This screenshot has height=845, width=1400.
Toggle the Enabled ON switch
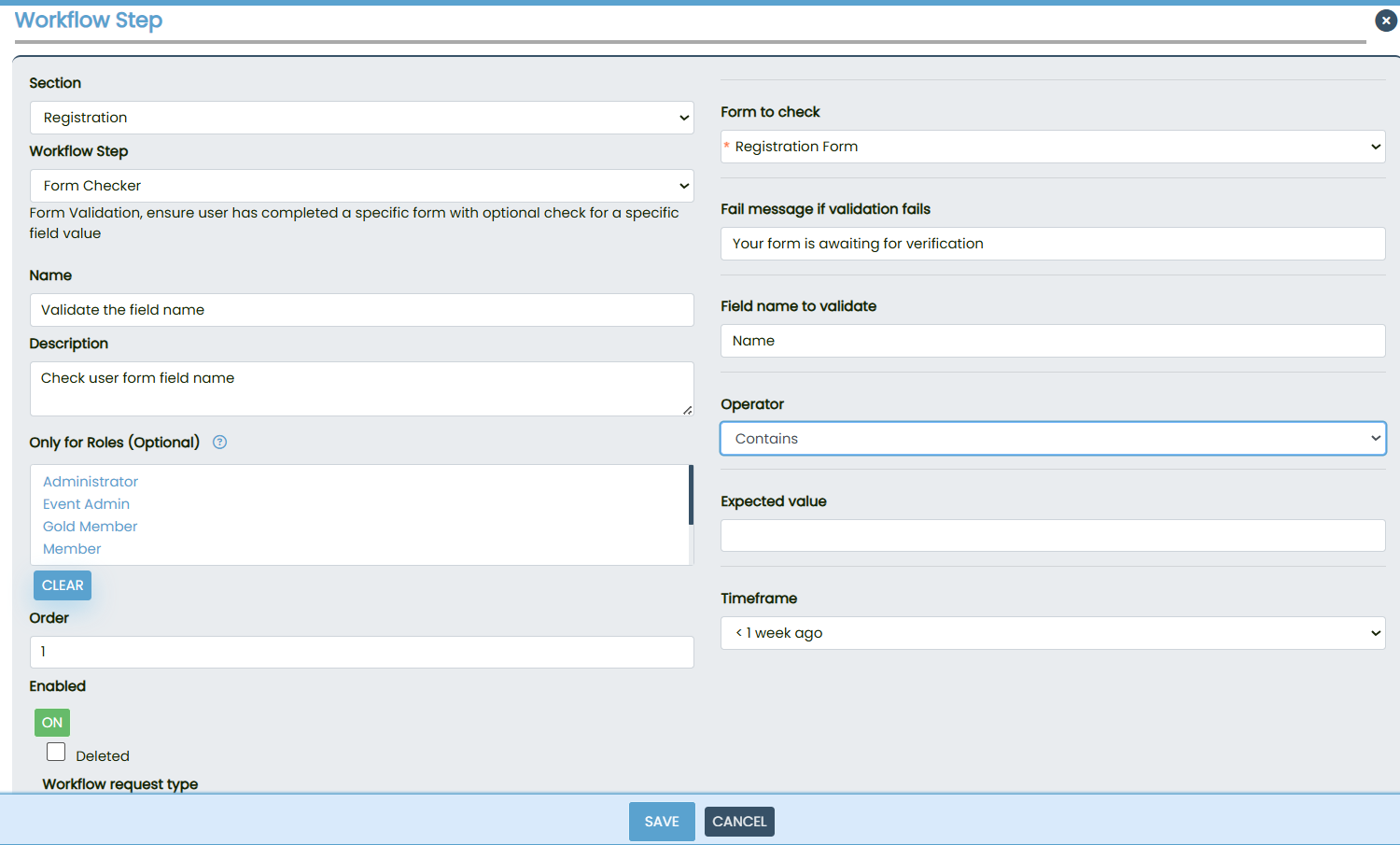(x=52, y=723)
